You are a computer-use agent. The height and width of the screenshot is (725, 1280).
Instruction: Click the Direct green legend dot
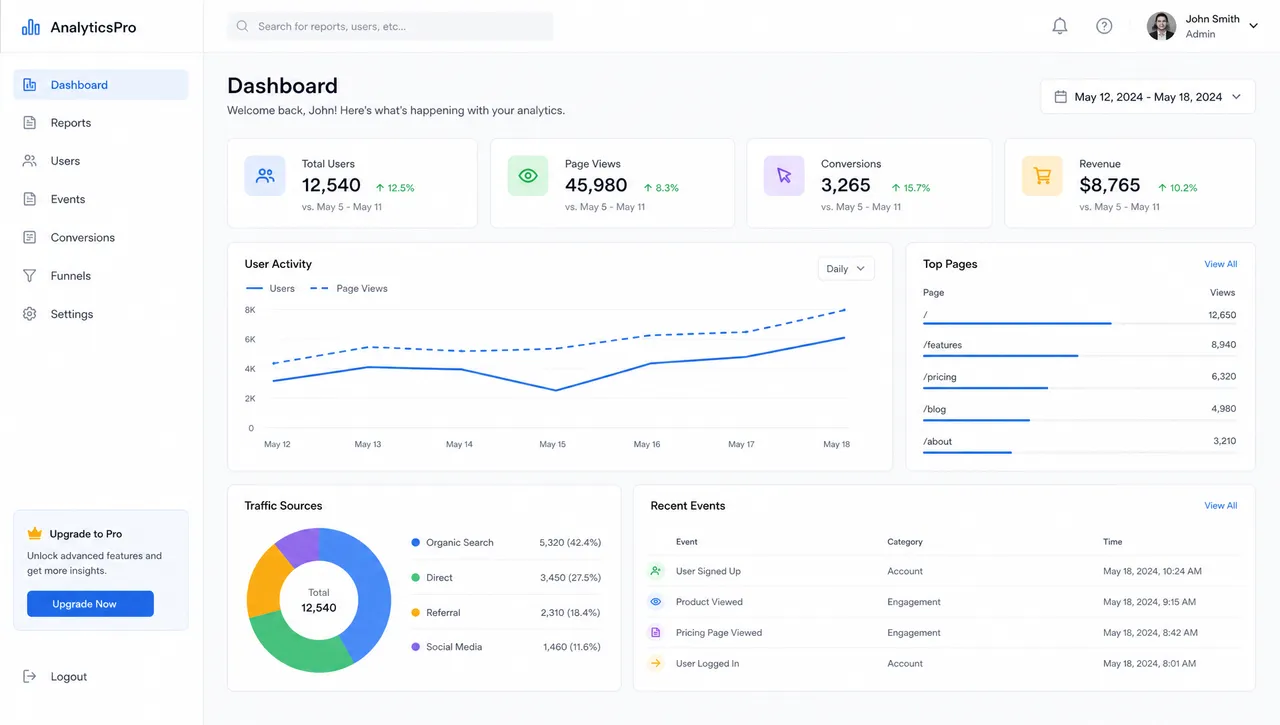point(415,577)
